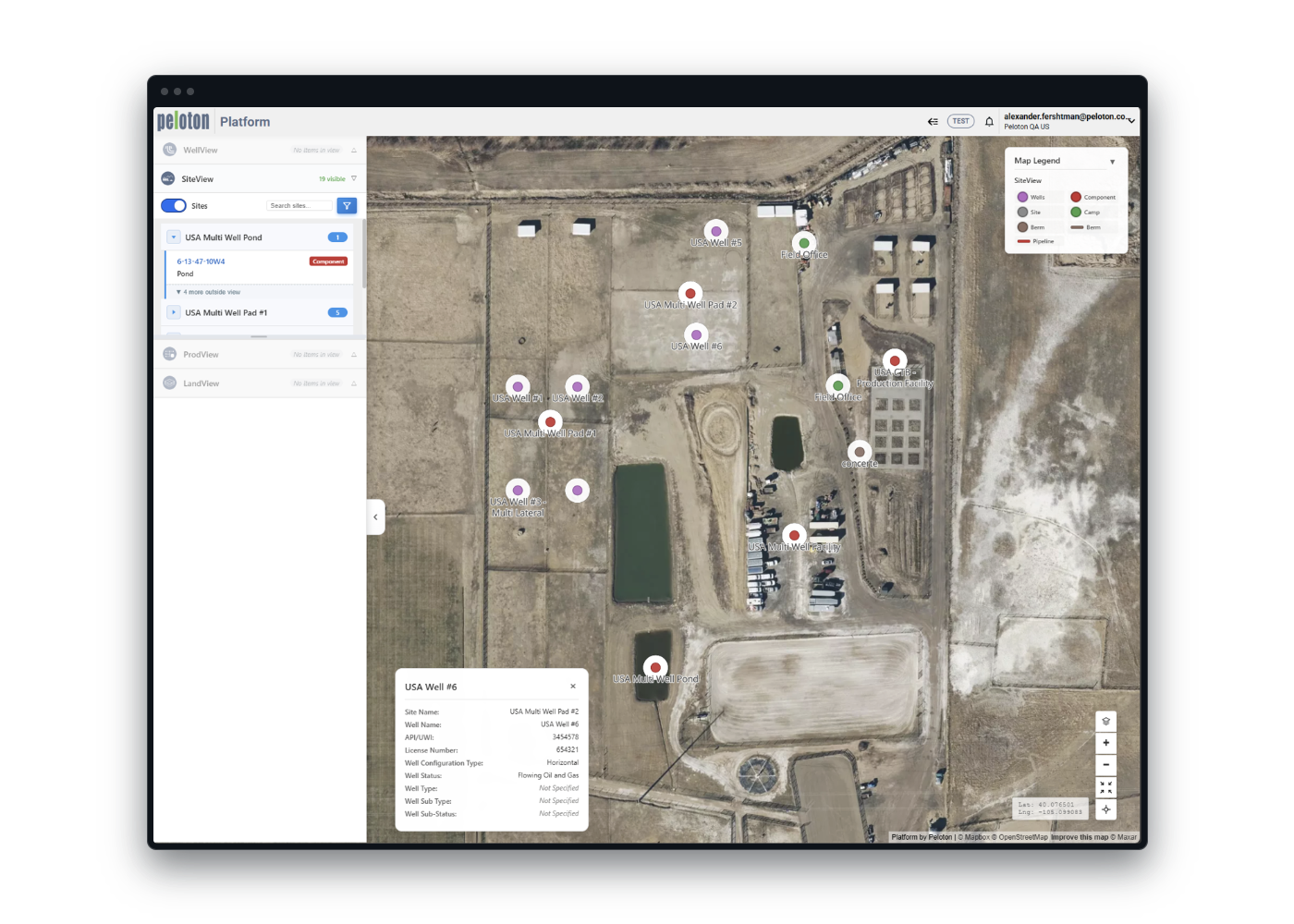Viewport: 1294px width, 924px height.
Task: Click the collapse menu arrow icon in header
Action: (x=933, y=121)
